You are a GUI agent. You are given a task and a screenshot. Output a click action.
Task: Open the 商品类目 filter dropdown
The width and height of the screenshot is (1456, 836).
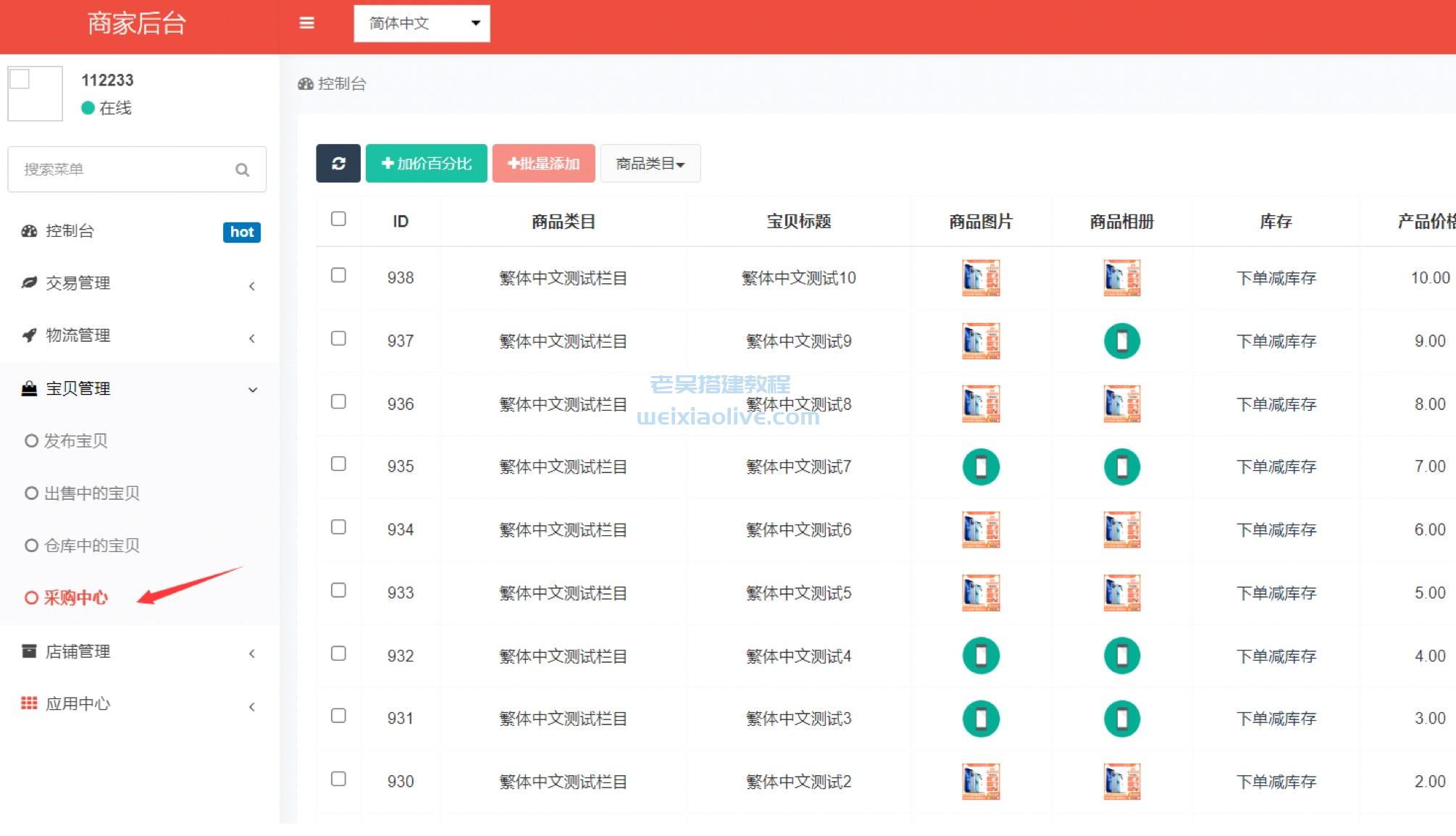click(x=650, y=164)
